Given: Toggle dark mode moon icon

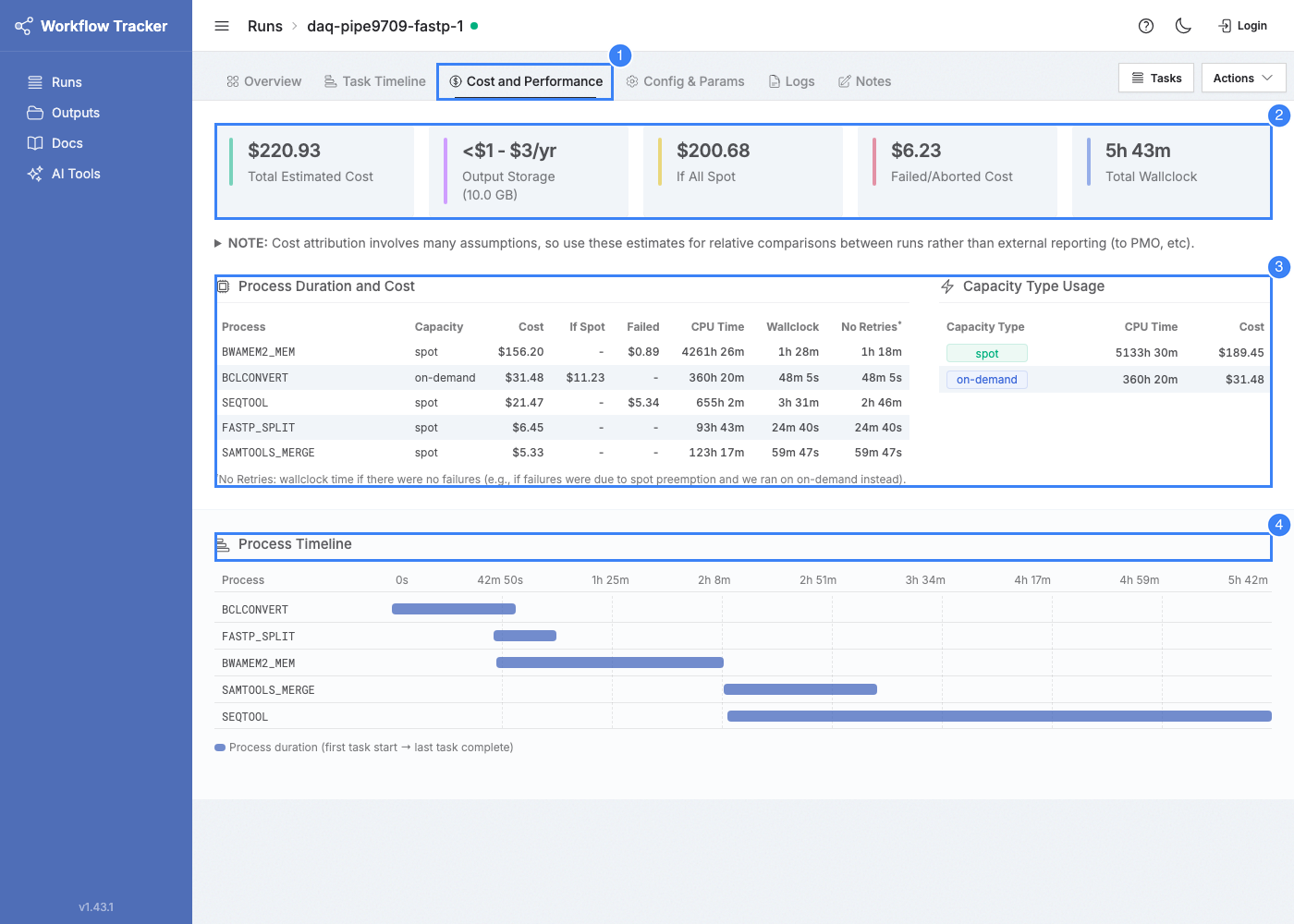Looking at the screenshot, I should [1183, 26].
